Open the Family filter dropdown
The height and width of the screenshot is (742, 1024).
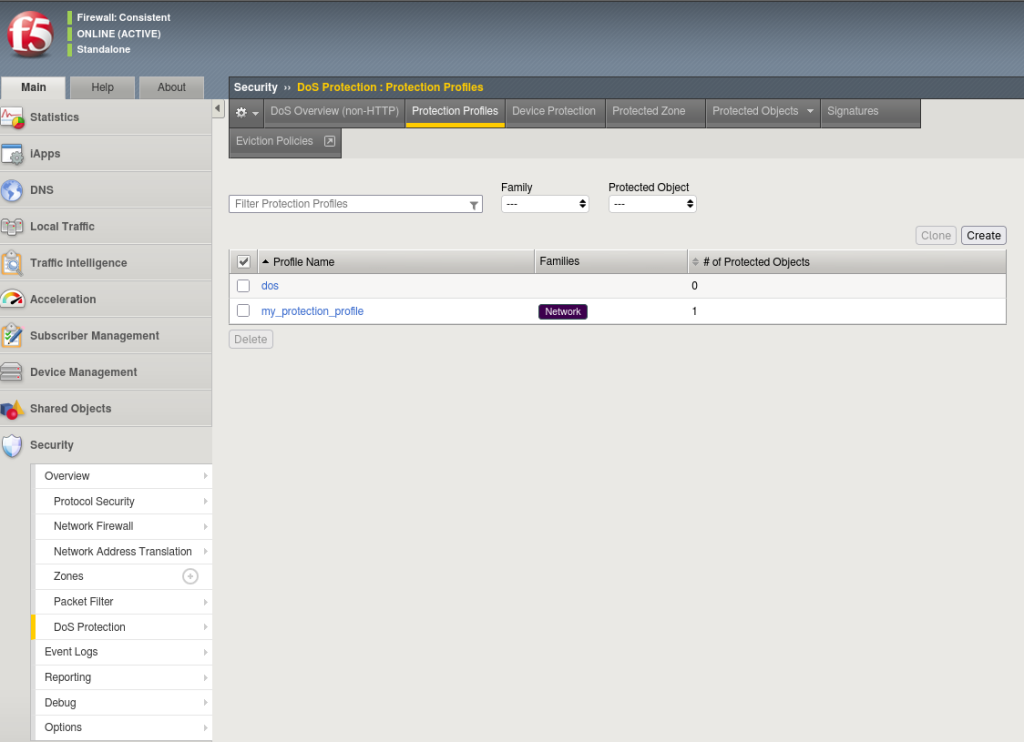click(x=545, y=204)
